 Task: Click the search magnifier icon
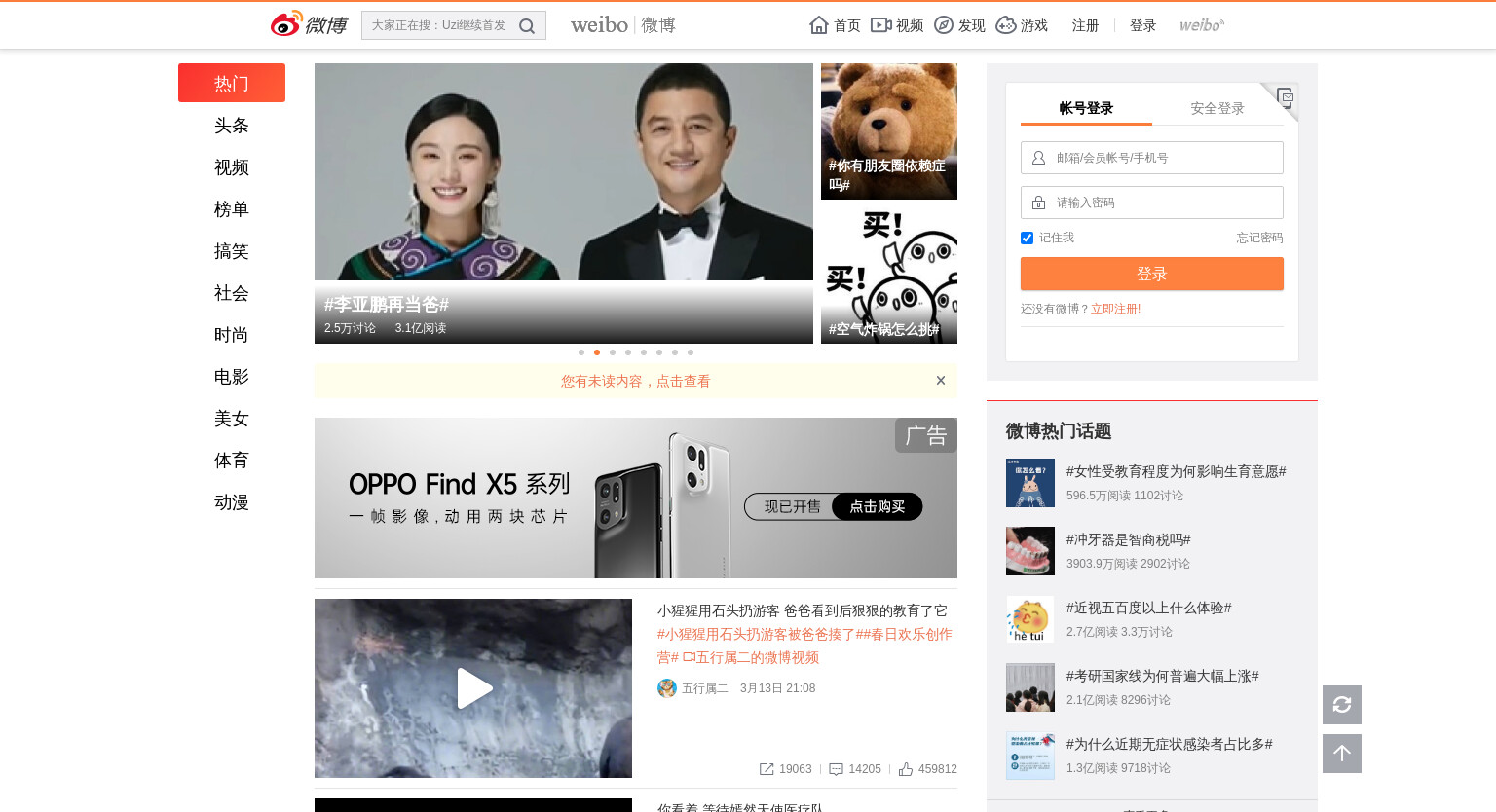pyautogui.click(x=527, y=26)
